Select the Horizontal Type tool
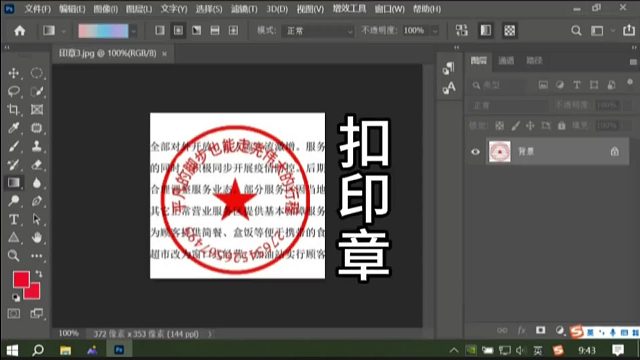 pos(13,219)
